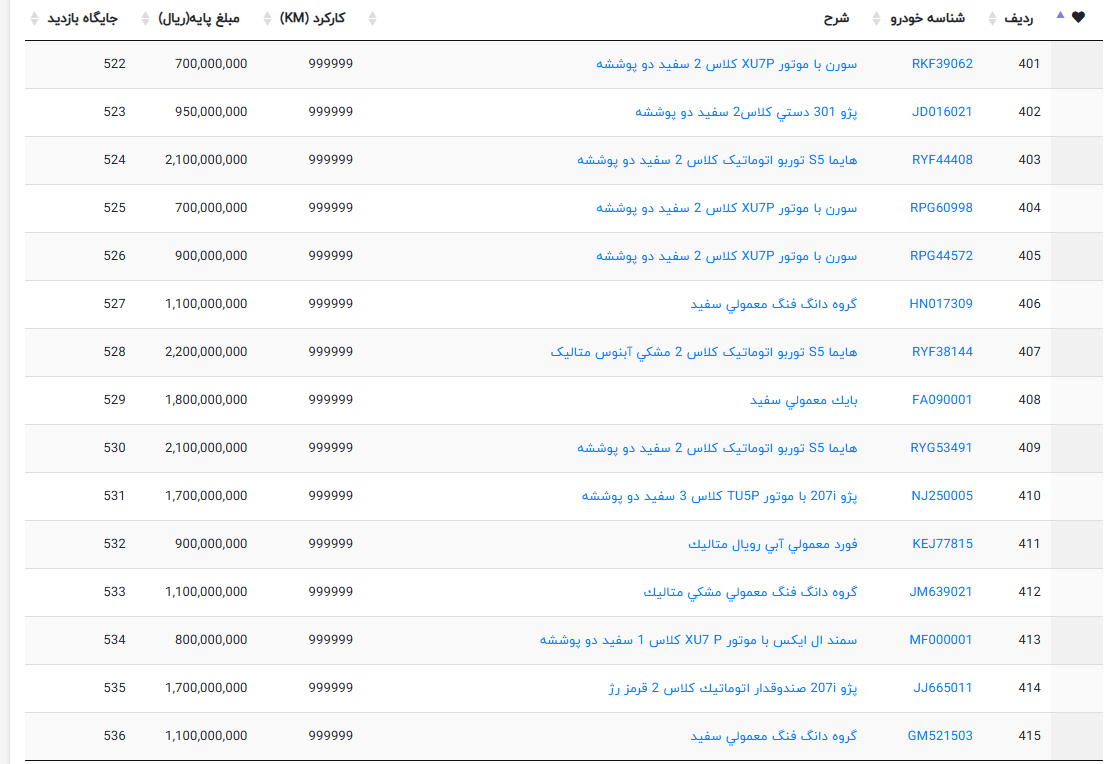Open گروه دانگ فنگ description row 415
Image resolution: width=1117 pixels, height=764 pixels.
(x=774, y=735)
